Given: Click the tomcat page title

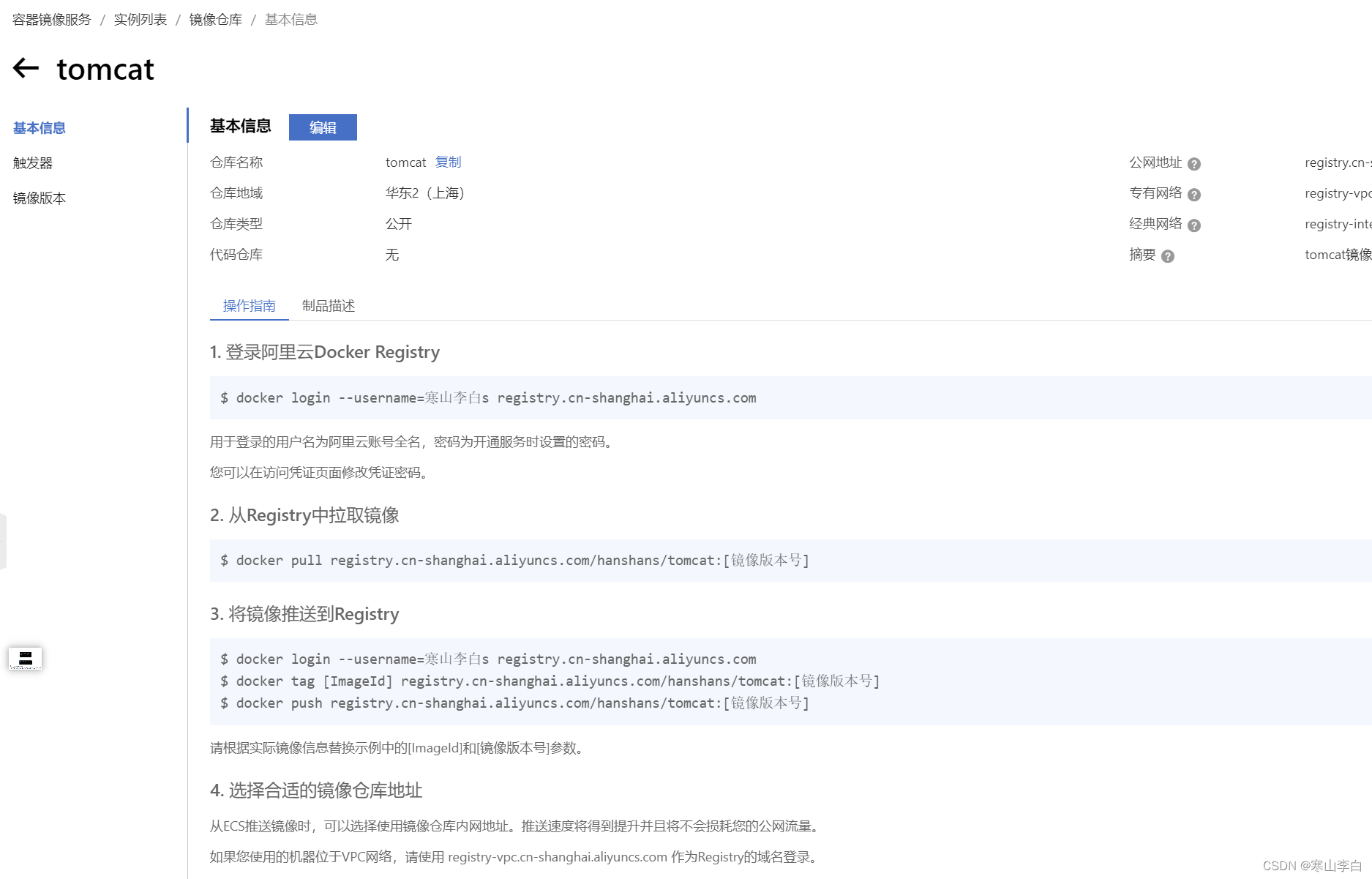Looking at the screenshot, I should coord(105,70).
